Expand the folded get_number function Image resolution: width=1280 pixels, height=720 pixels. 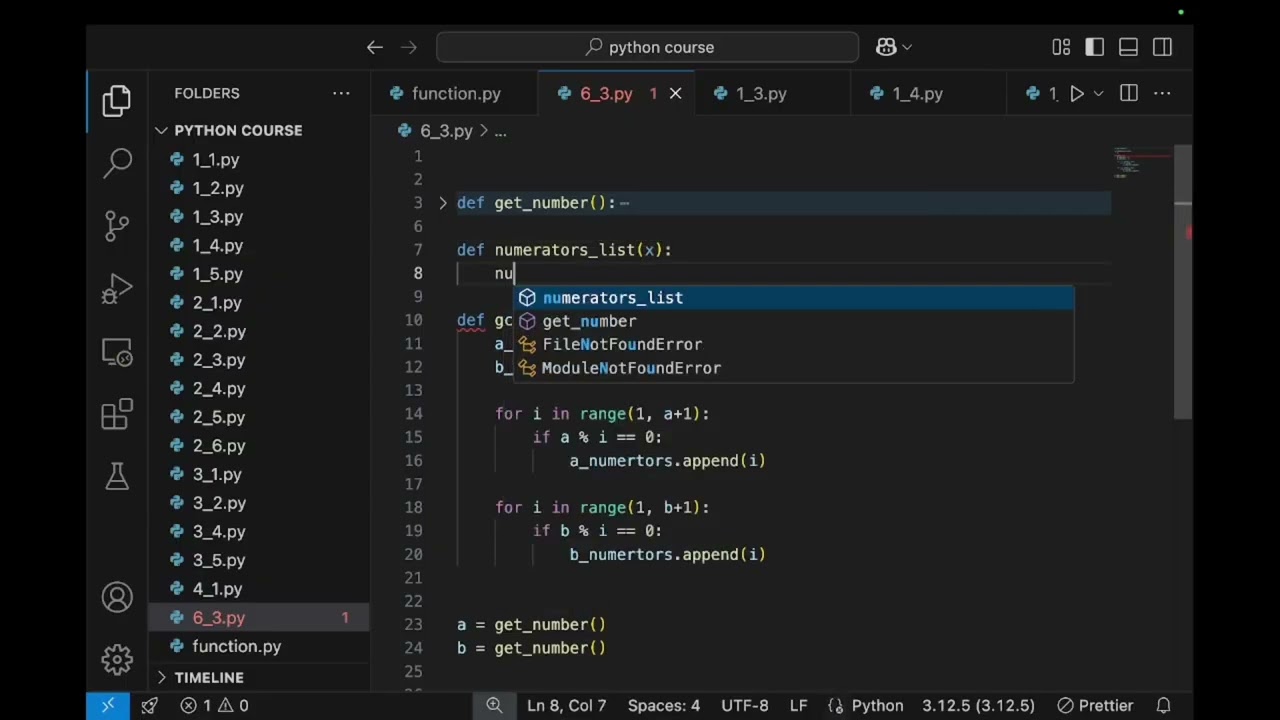[x=442, y=203]
